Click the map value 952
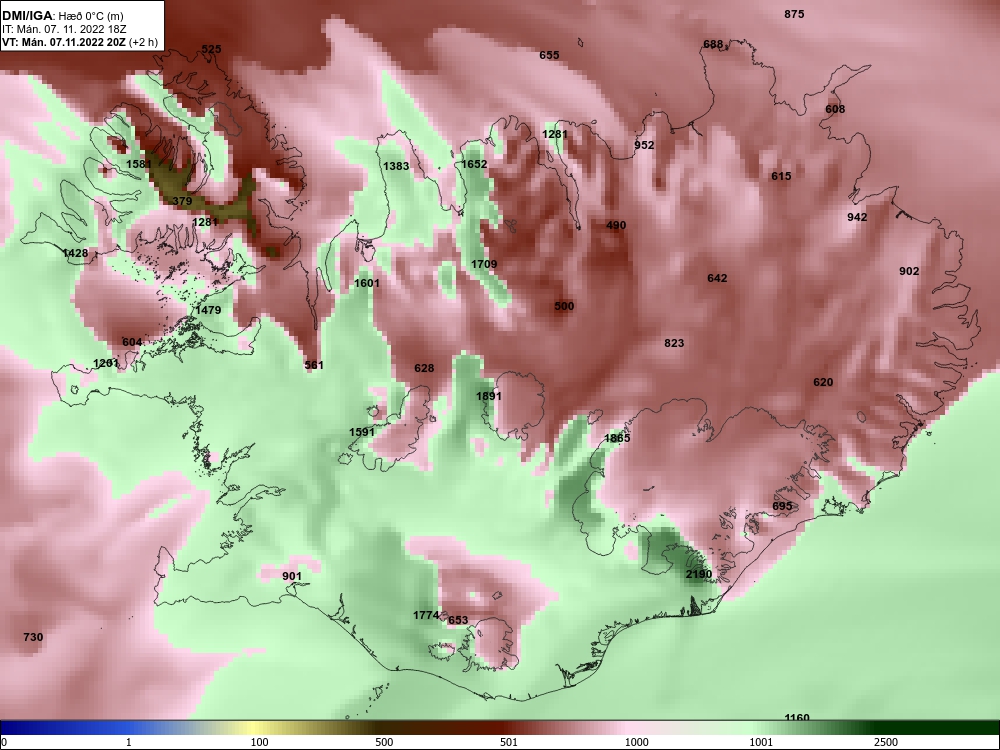The height and width of the screenshot is (750, 1000). click(644, 145)
